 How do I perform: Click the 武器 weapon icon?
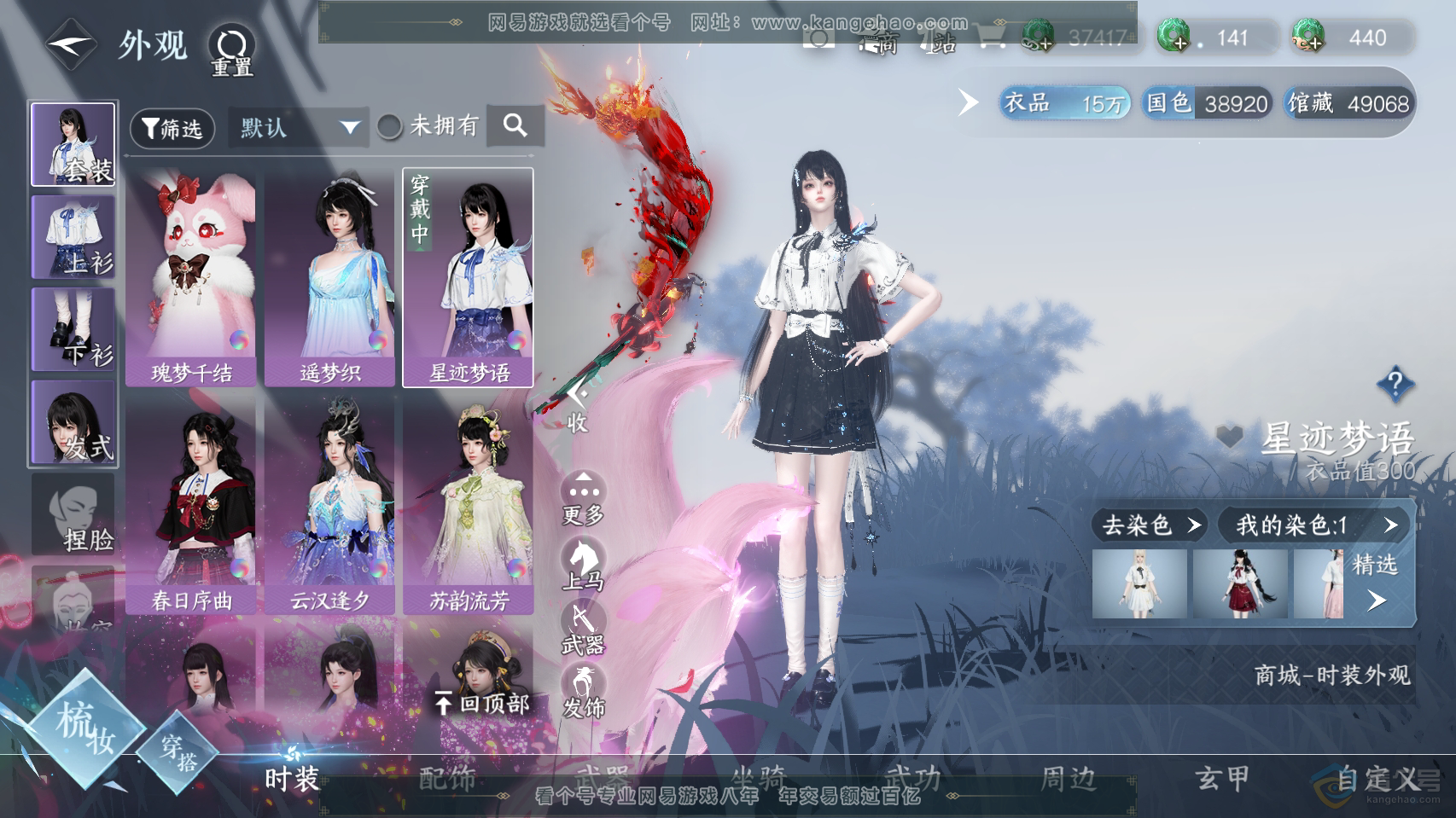584,628
